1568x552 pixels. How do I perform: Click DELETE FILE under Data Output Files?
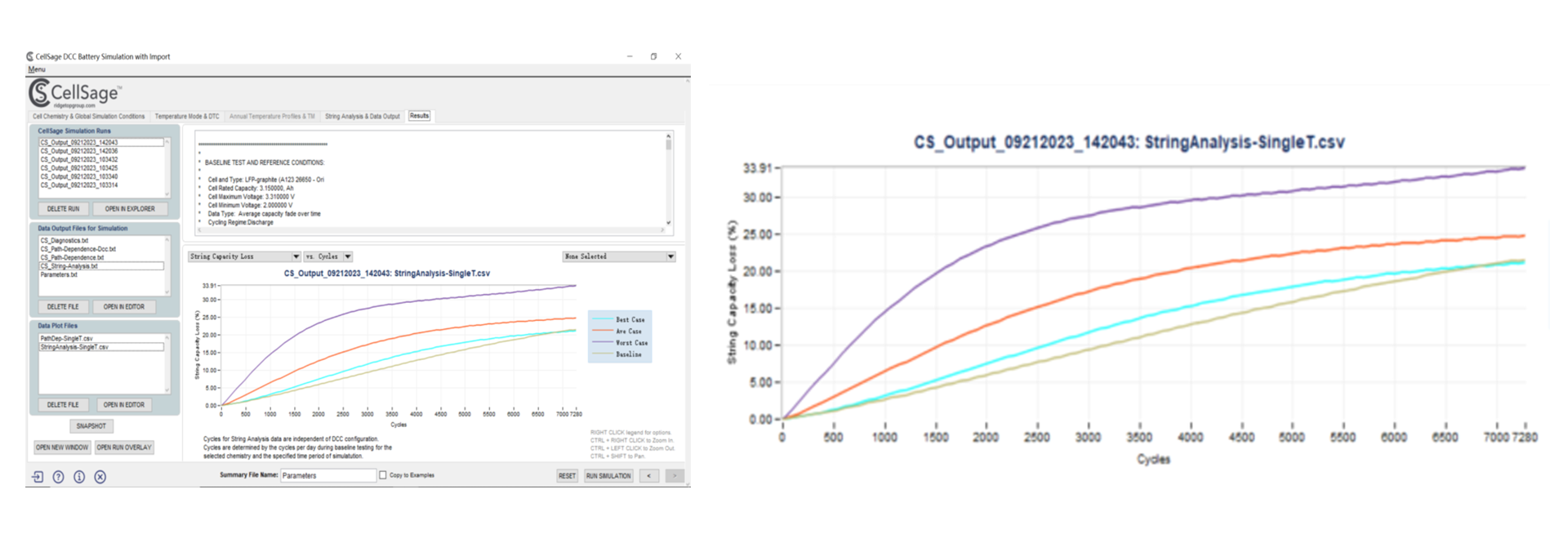(x=63, y=307)
